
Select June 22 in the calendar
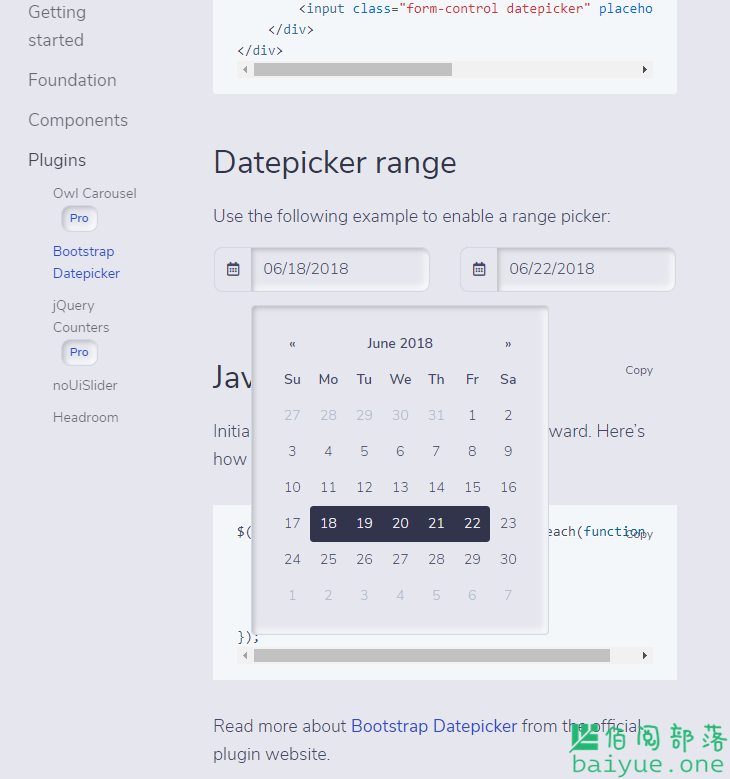coord(472,524)
